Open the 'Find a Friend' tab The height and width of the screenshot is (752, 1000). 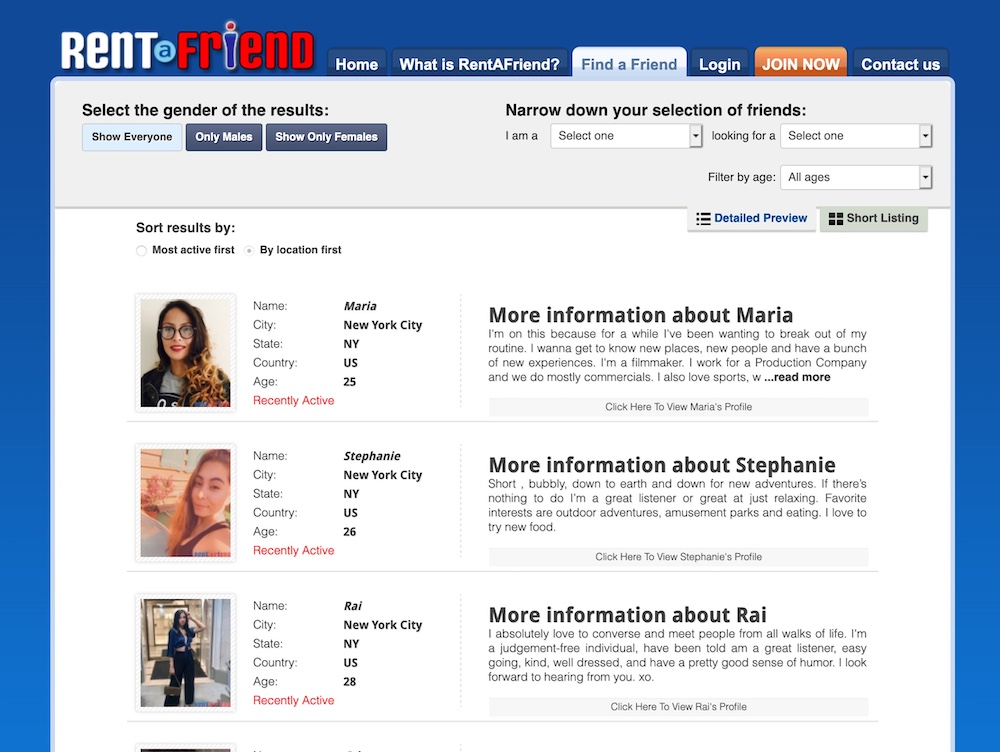point(628,63)
